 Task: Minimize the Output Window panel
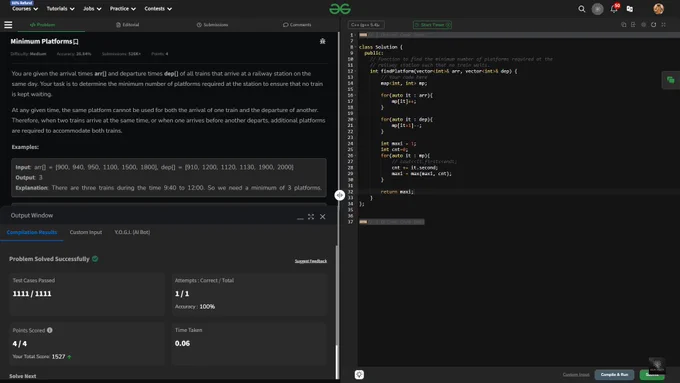(300, 217)
